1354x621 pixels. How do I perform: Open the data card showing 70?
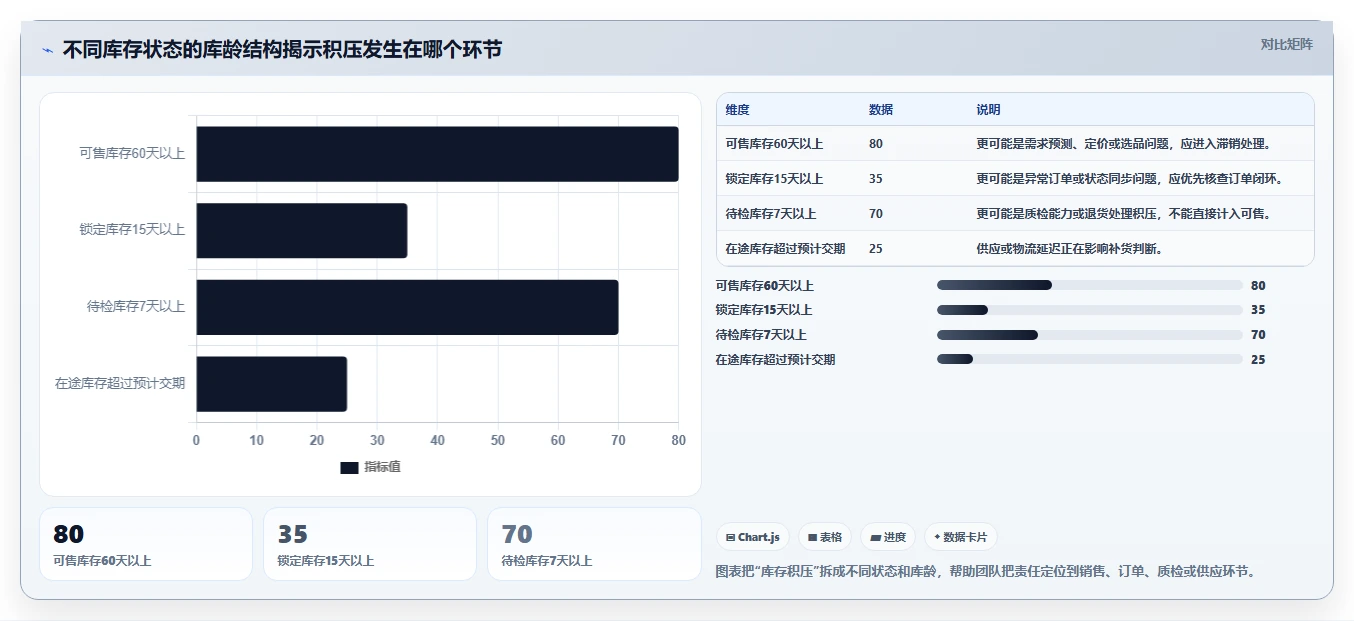(594, 544)
